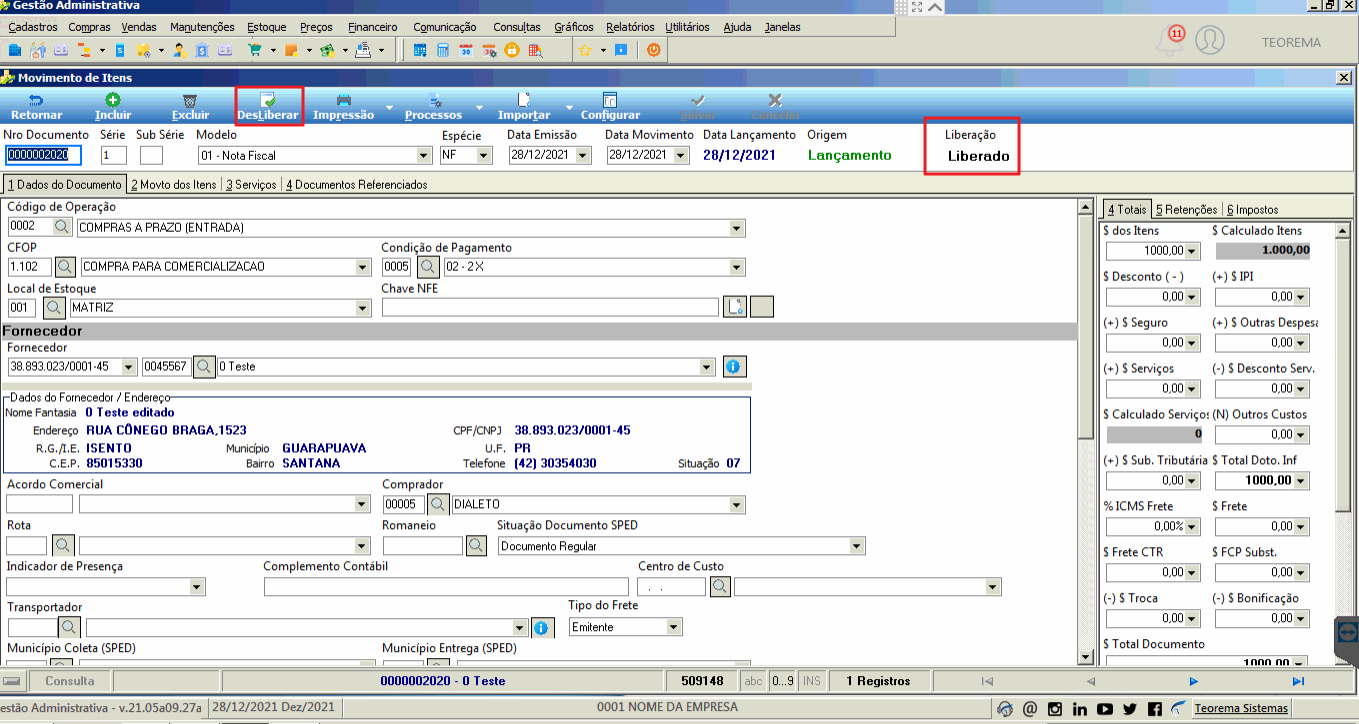Expand the COMPRAS A PRAZO (ENTRADA) dropdown

[738, 227]
